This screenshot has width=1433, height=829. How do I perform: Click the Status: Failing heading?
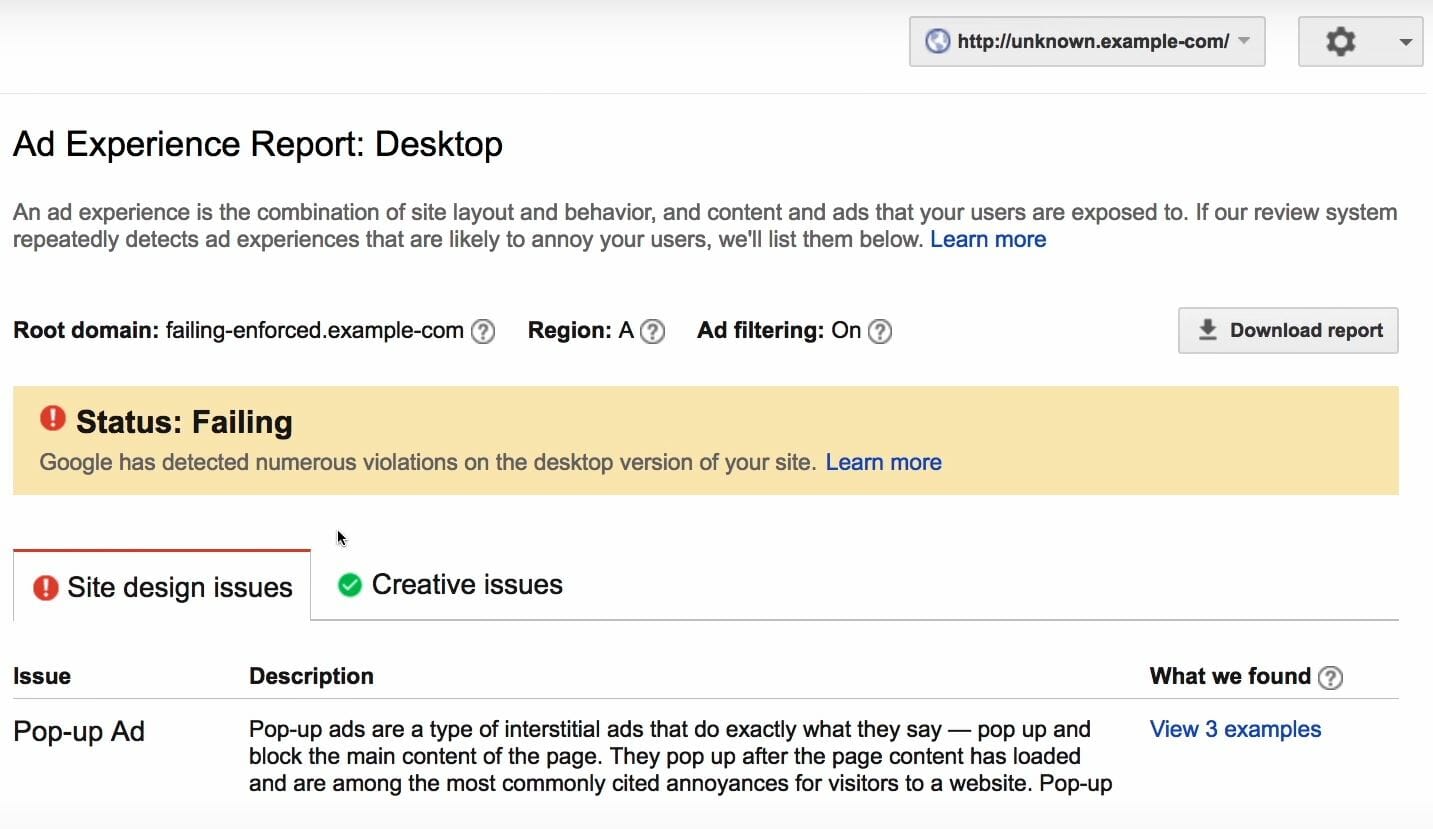pos(184,422)
